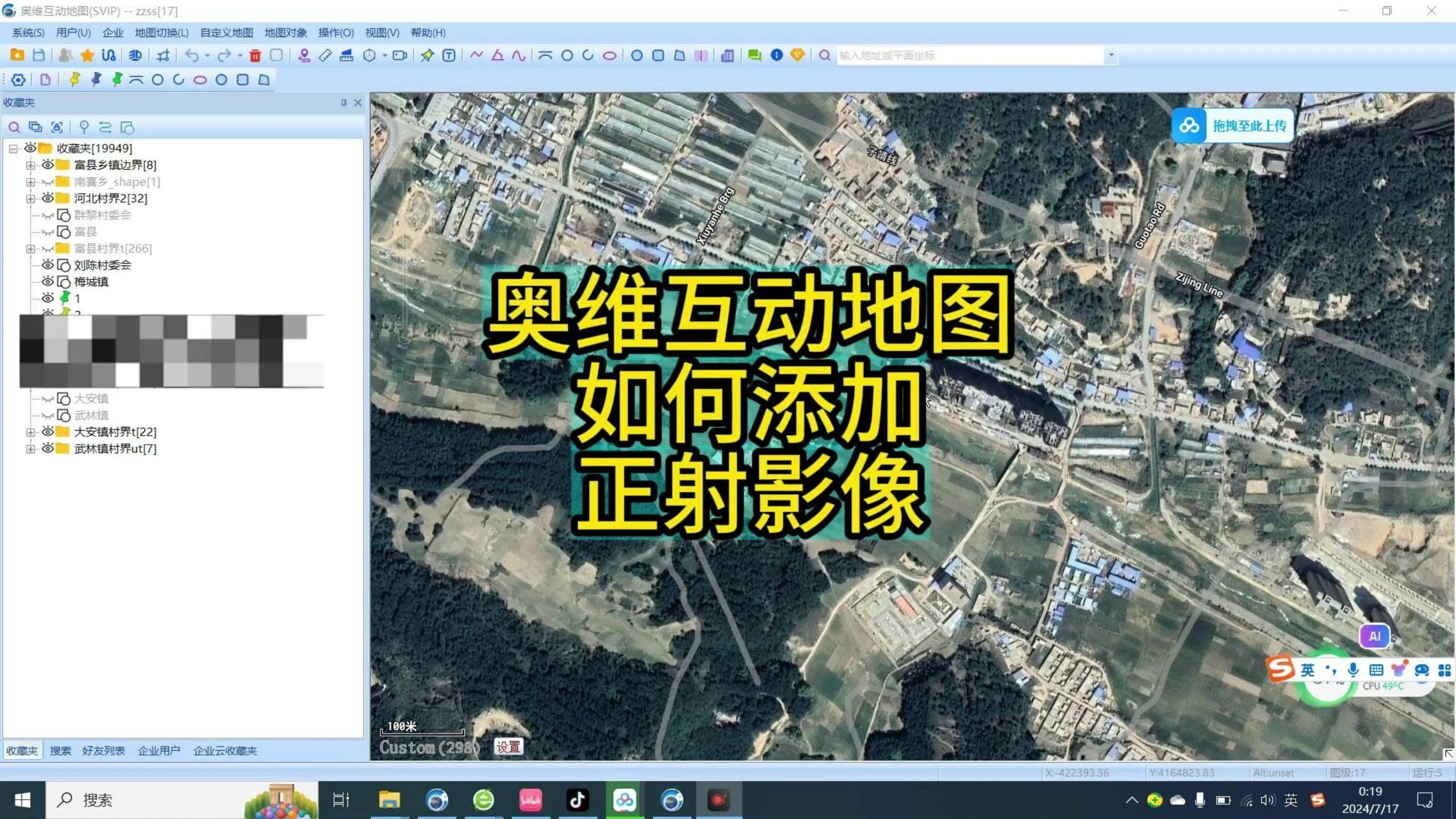This screenshot has width=1456, height=819.
Task: Expand the 河北村界2 folder
Action: pyautogui.click(x=31, y=198)
